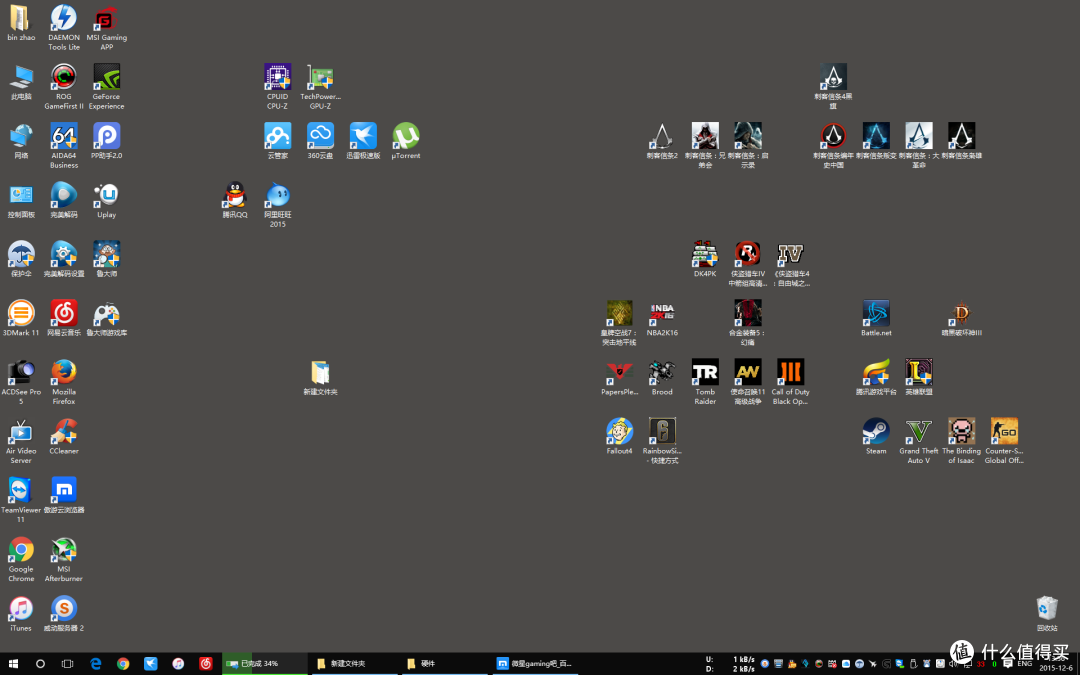This screenshot has width=1080, height=675.
Task: Launch Counter-Strike Global Offensive shortcut
Action: [x=1004, y=441]
